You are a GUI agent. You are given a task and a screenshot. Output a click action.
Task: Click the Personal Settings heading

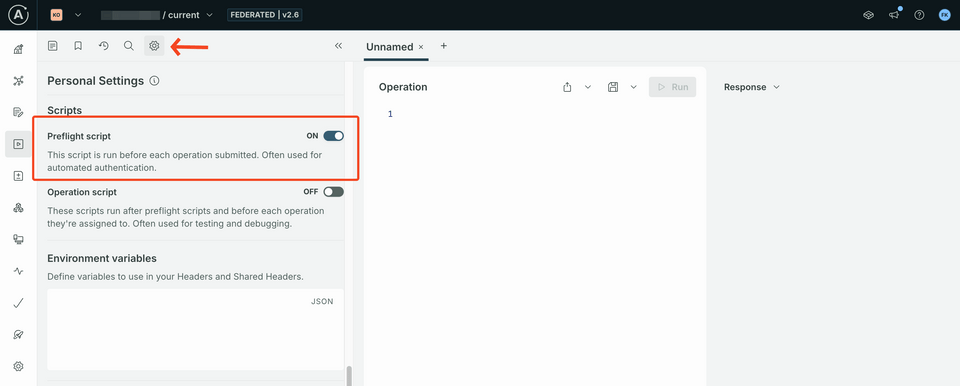coord(96,81)
